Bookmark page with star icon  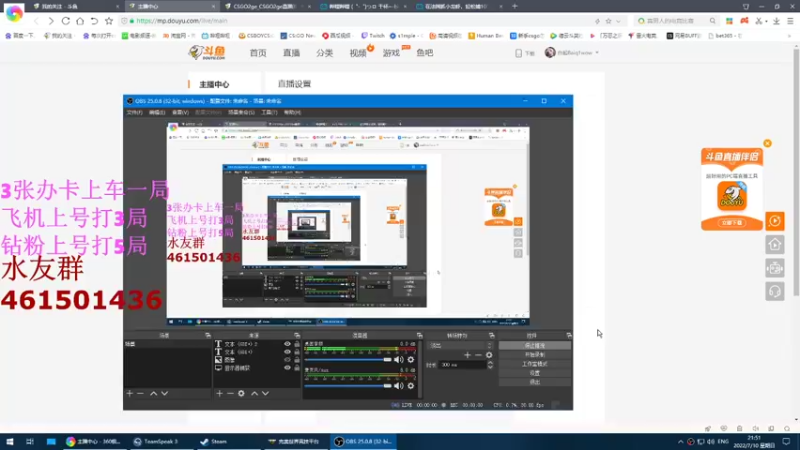(x=109, y=21)
